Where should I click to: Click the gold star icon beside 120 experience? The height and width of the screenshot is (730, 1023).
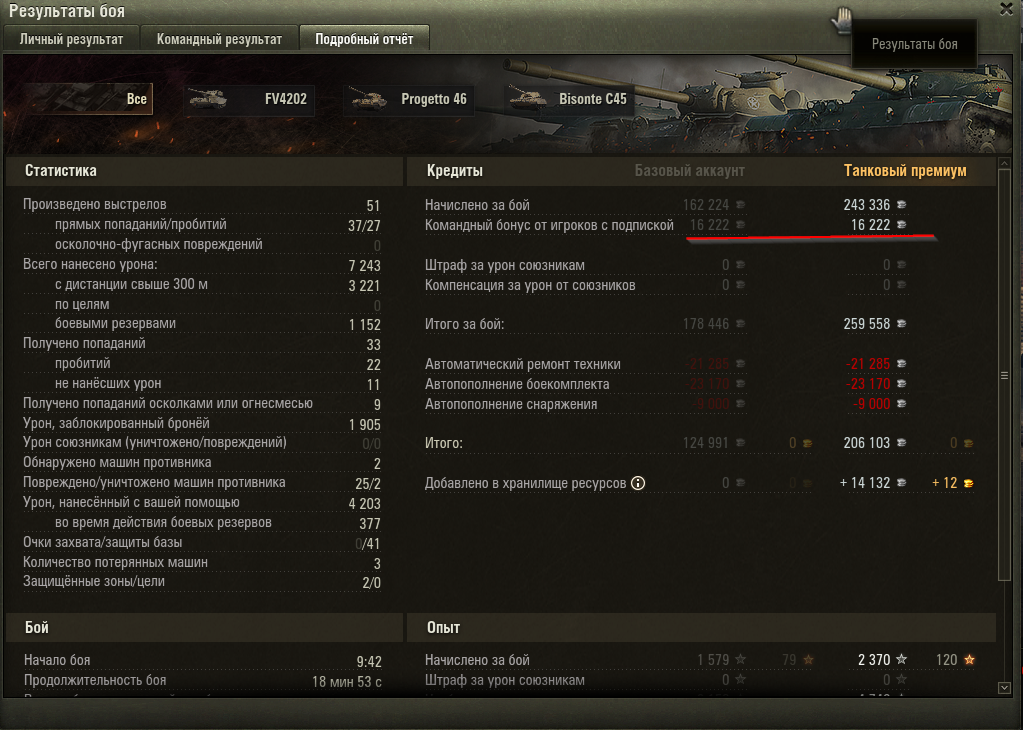[x=970, y=660]
